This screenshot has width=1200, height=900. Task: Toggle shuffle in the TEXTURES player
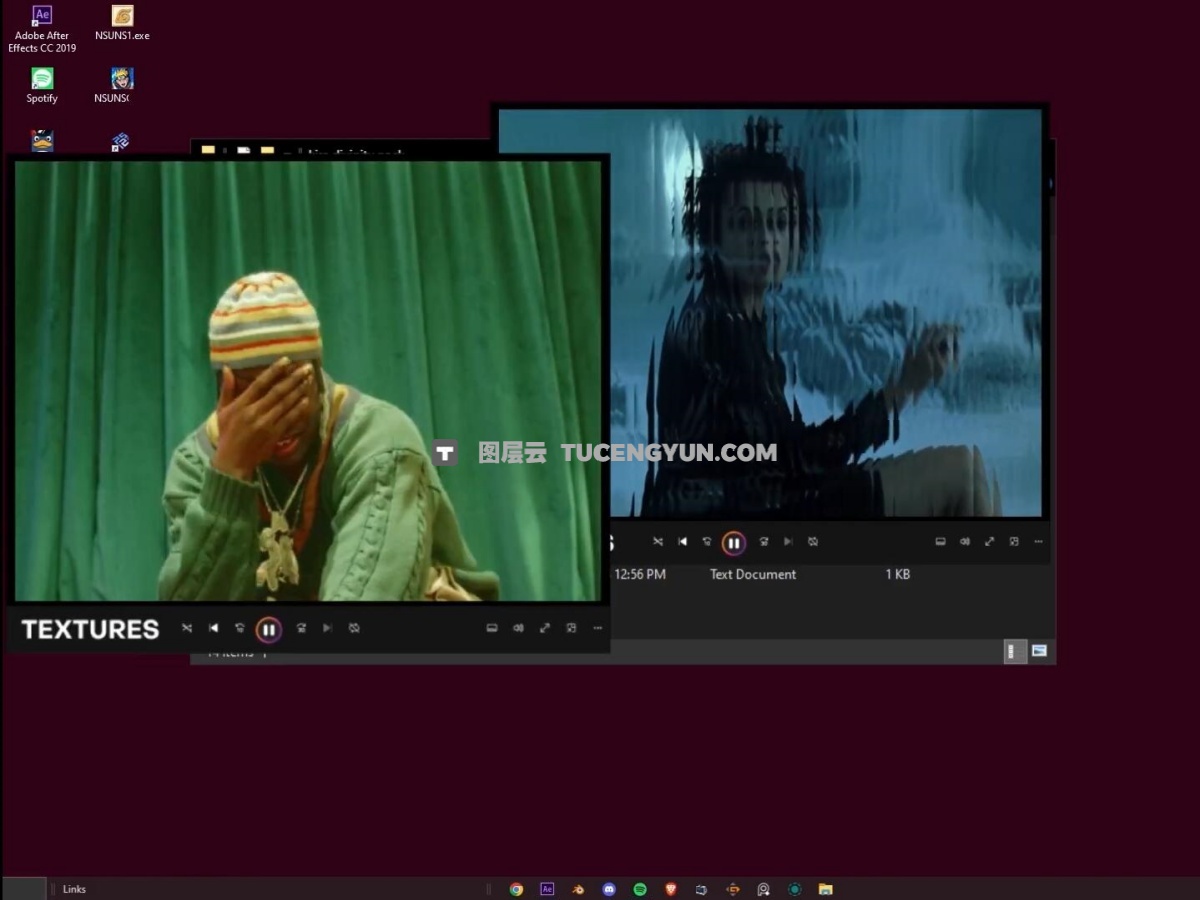tap(187, 628)
